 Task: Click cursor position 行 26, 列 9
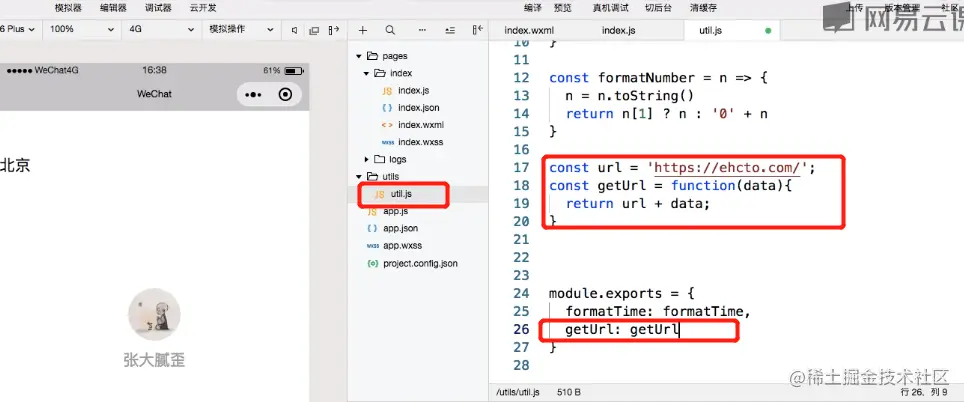pos(923,392)
